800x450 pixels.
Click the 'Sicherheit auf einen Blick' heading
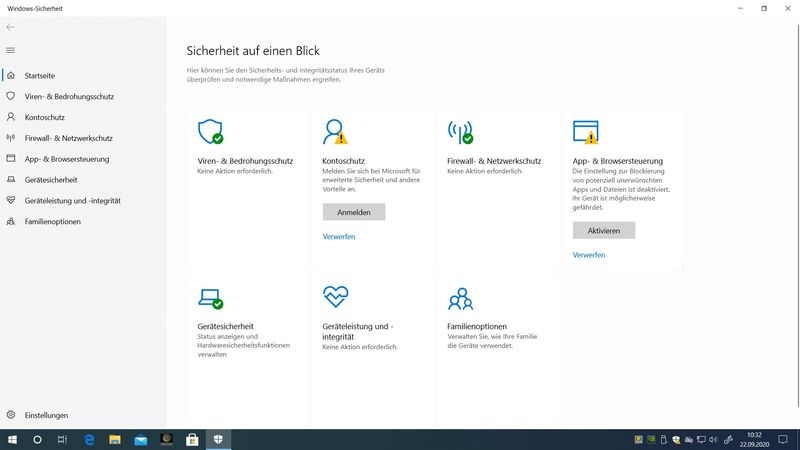253,51
